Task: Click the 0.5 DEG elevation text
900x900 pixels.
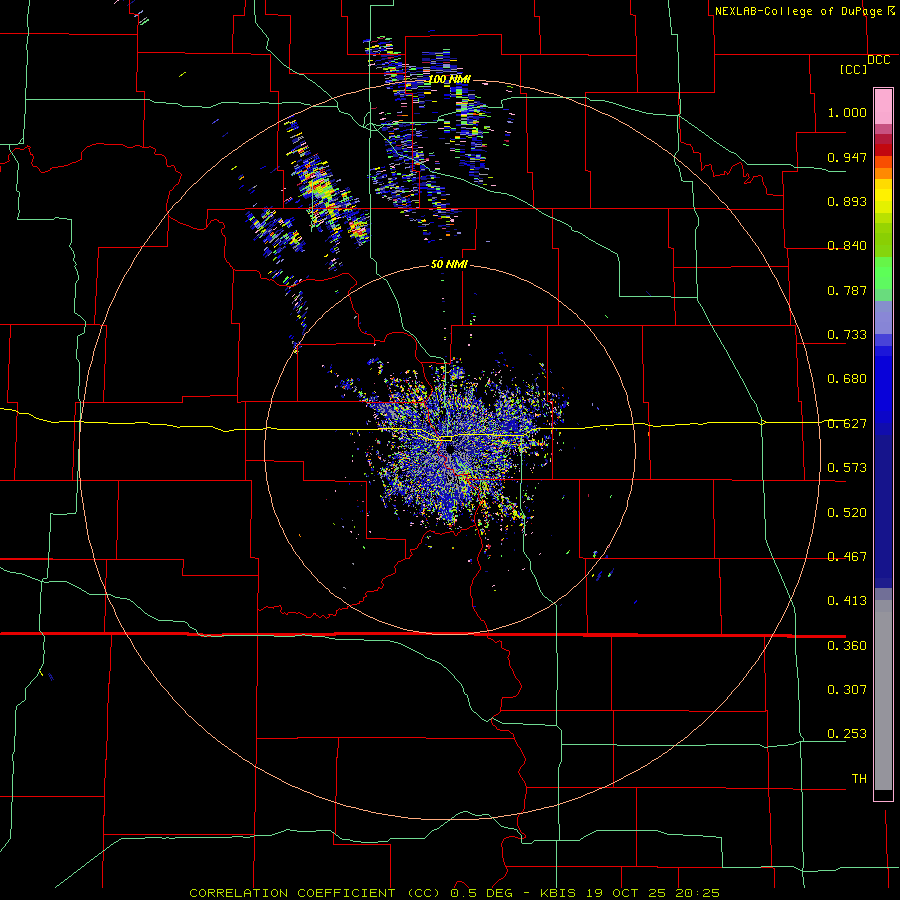Action: pyautogui.click(x=480, y=893)
